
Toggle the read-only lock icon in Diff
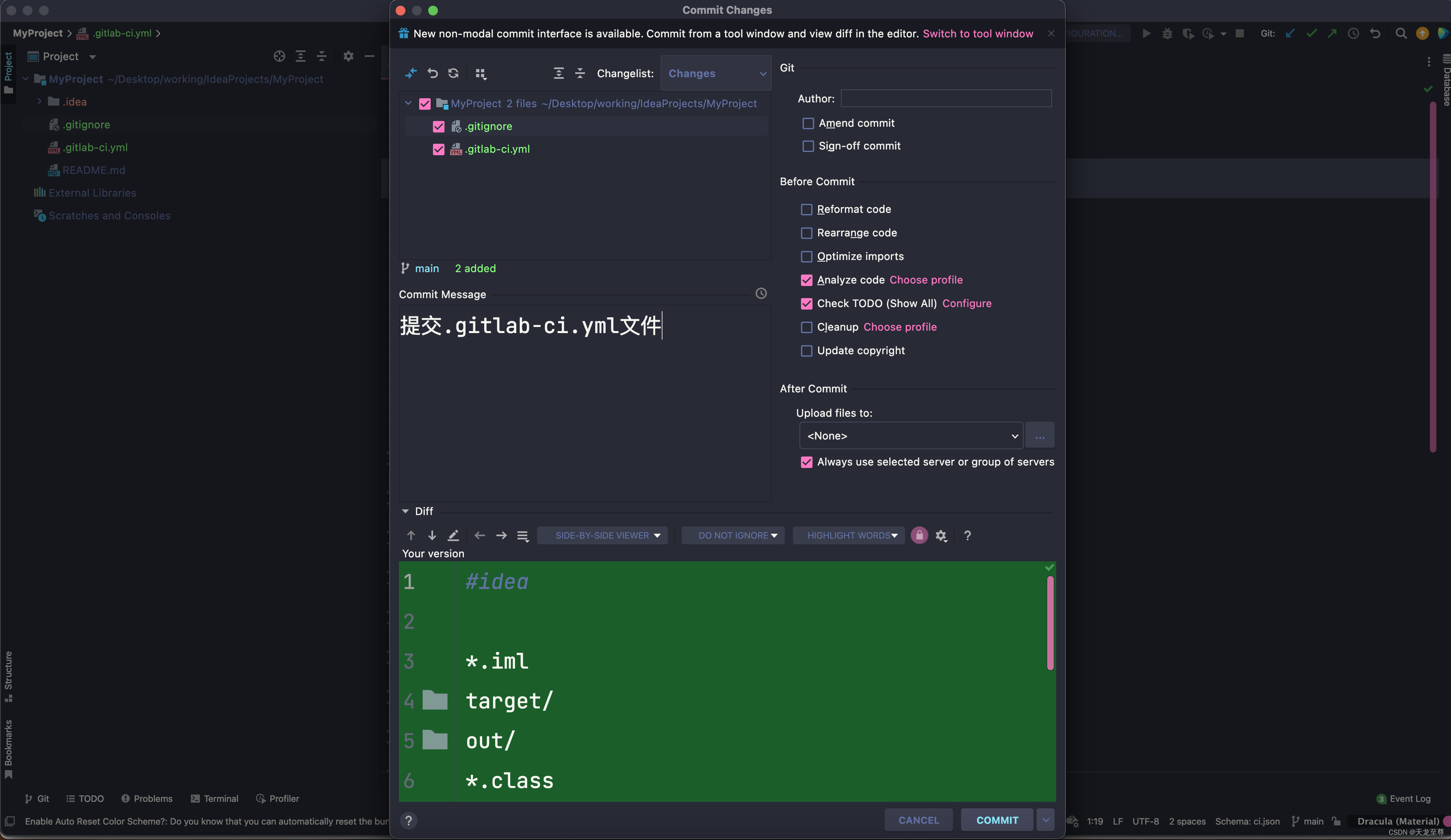pyautogui.click(x=919, y=535)
